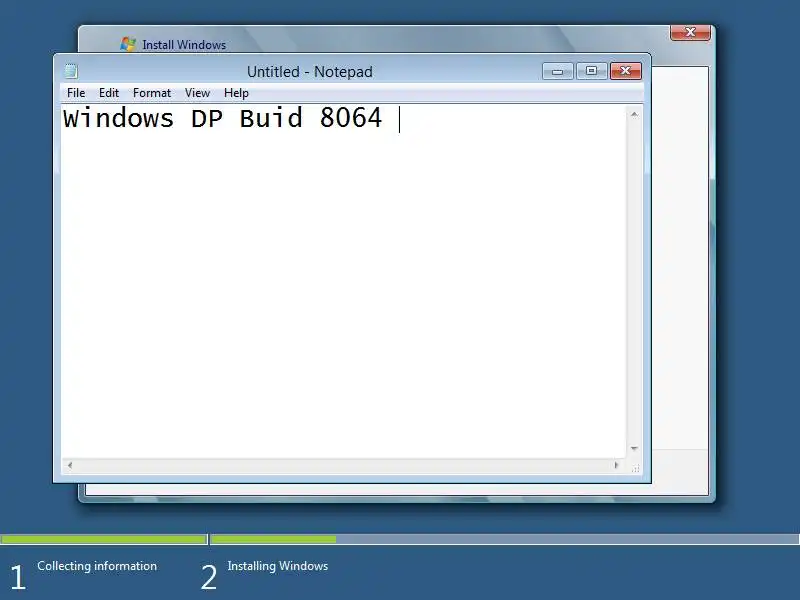Maximize the Notepad window
This screenshot has width=800, height=600.
click(x=591, y=71)
